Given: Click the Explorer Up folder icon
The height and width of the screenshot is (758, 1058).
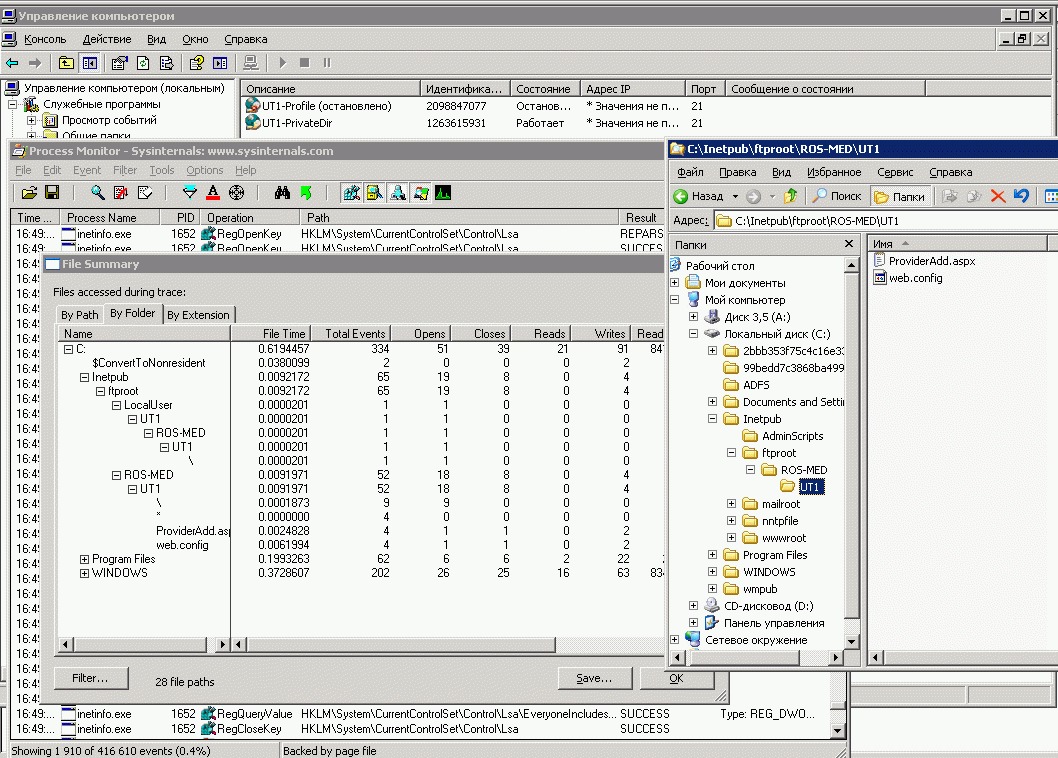Looking at the screenshot, I should click(791, 196).
